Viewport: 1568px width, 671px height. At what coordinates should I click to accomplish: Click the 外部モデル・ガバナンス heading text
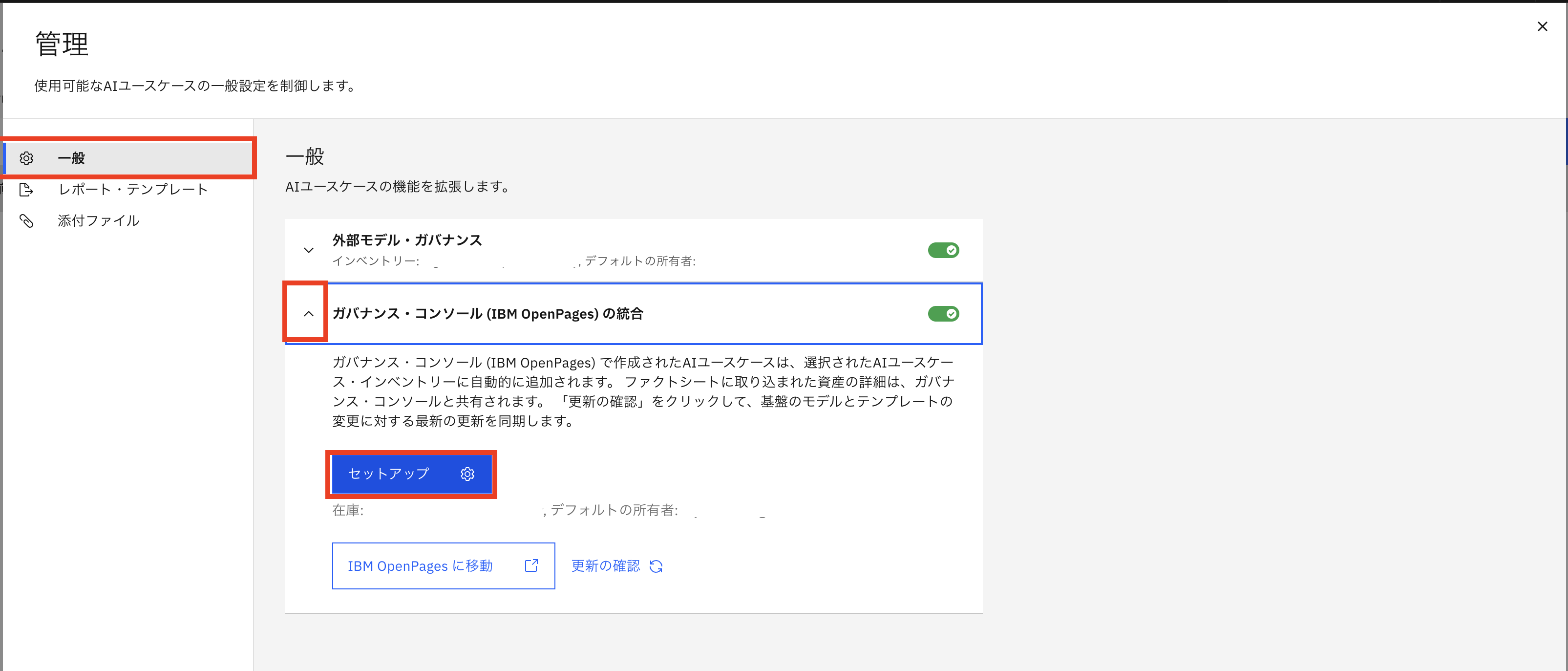pos(406,240)
